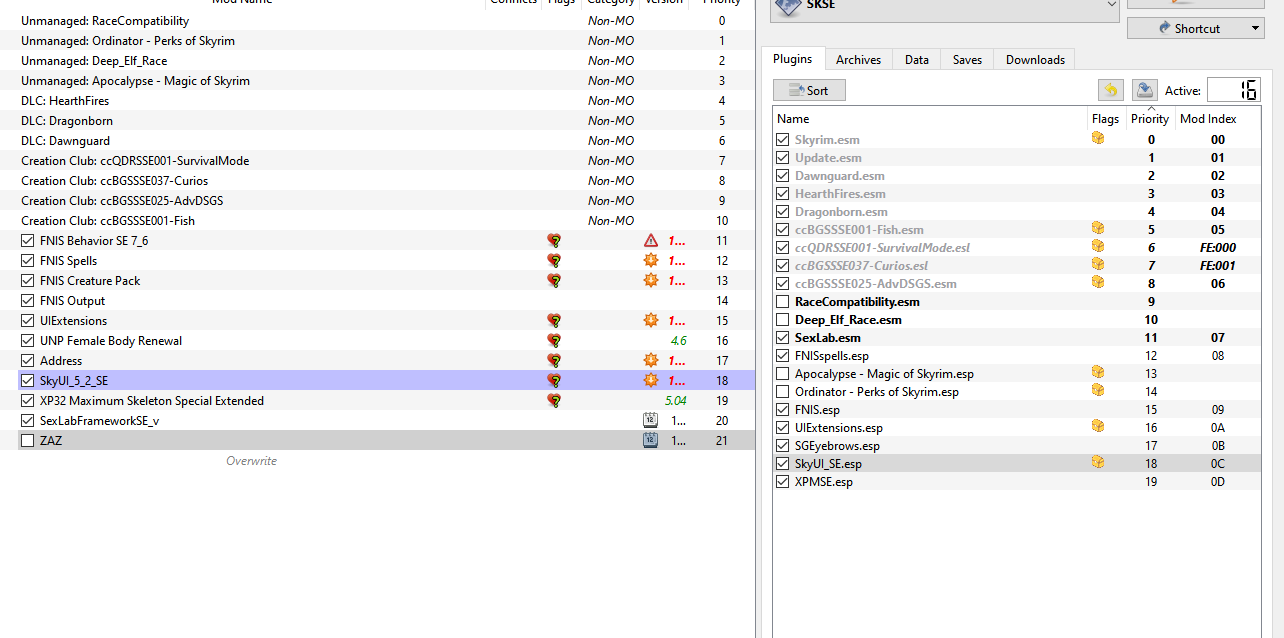1284x638 pixels.
Task: Enable the Apocalypse - Magic of Skyrim.esp plugin
Action: click(783, 374)
